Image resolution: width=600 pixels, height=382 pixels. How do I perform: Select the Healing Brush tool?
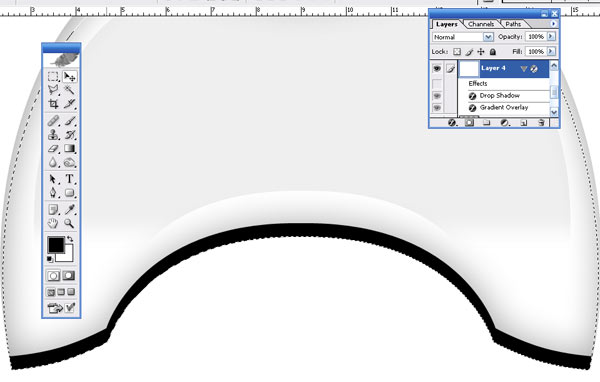click(x=53, y=121)
